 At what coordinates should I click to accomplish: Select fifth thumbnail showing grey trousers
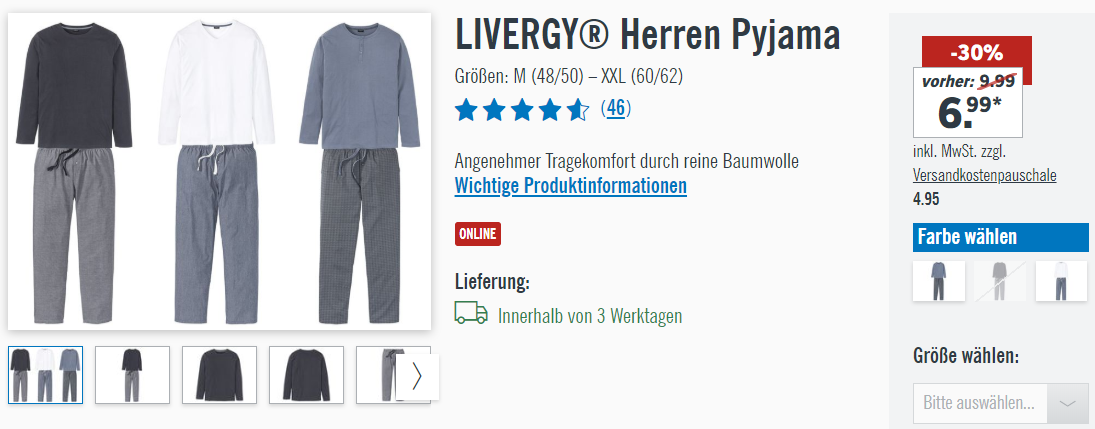(x=377, y=375)
